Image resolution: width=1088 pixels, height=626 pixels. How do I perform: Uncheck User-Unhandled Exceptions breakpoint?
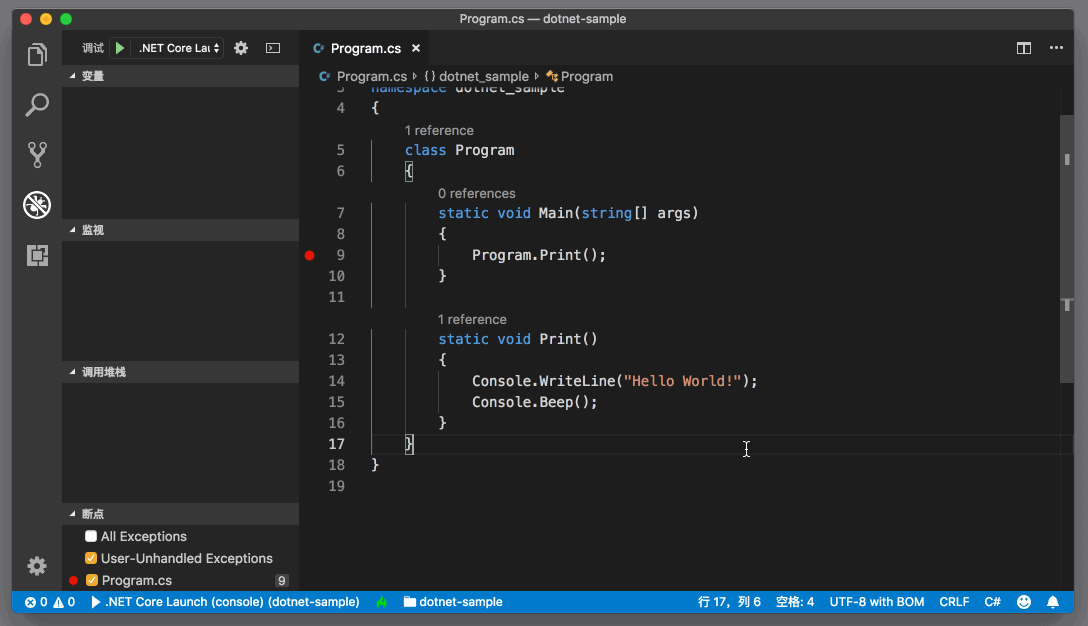(x=91, y=559)
